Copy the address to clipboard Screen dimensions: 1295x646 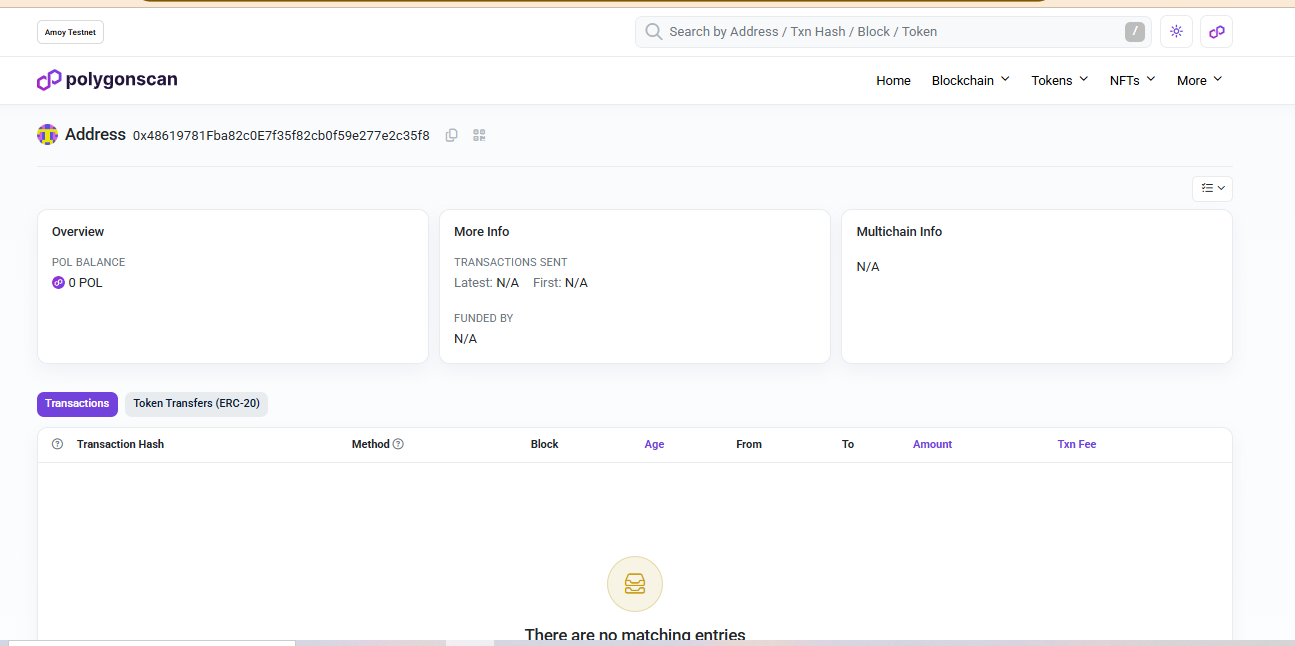click(452, 135)
